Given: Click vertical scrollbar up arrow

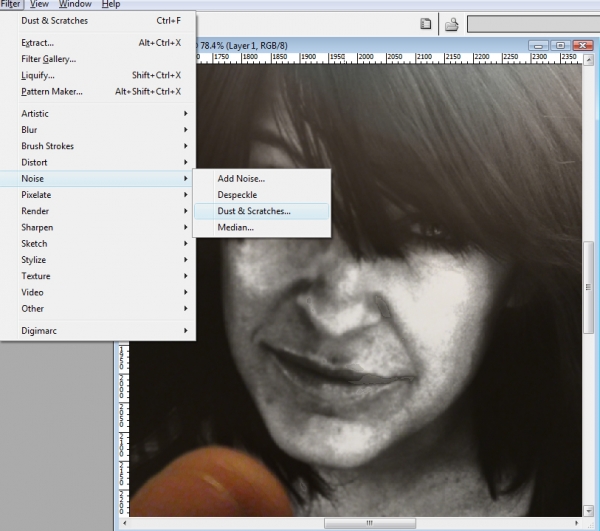Looking at the screenshot, I should 589,59.
